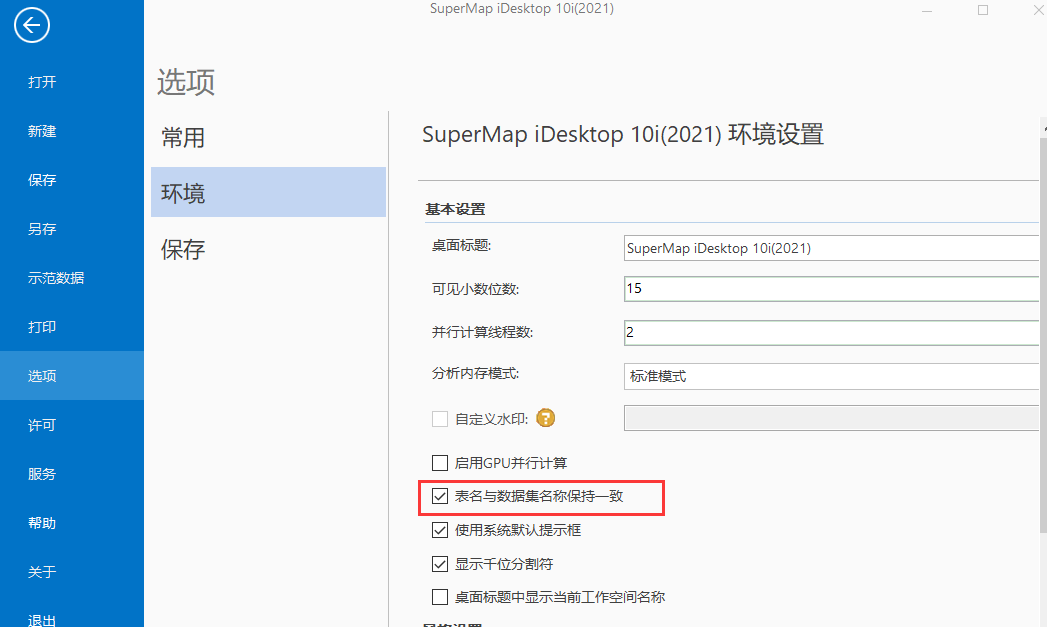Uncheck 表名与数据集名称保持一致
Screen dimensions: 1047x627
(440, 496)
